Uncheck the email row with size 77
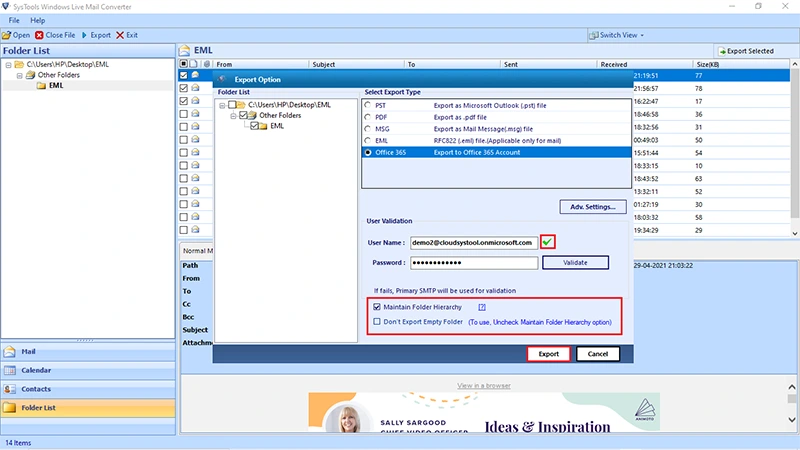This screenshot has width=800, height=450. (x=184, y=76)
